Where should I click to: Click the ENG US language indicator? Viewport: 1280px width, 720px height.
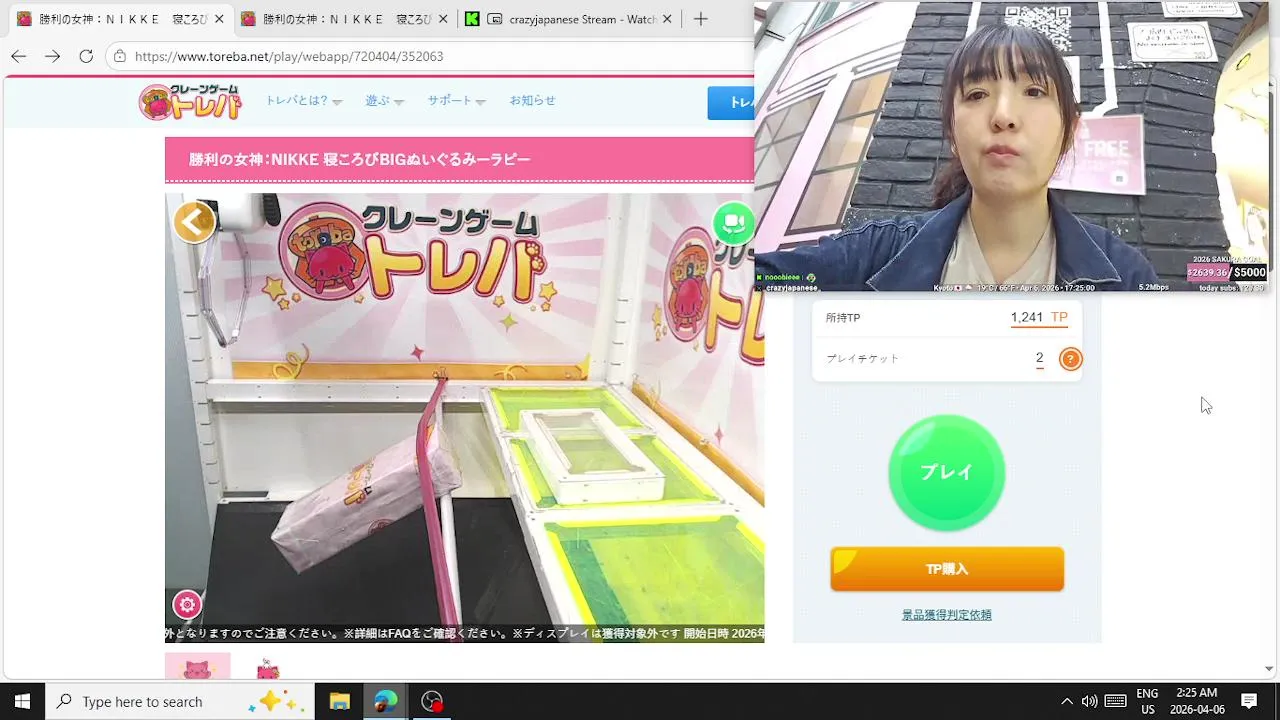tap(1147, 701)
